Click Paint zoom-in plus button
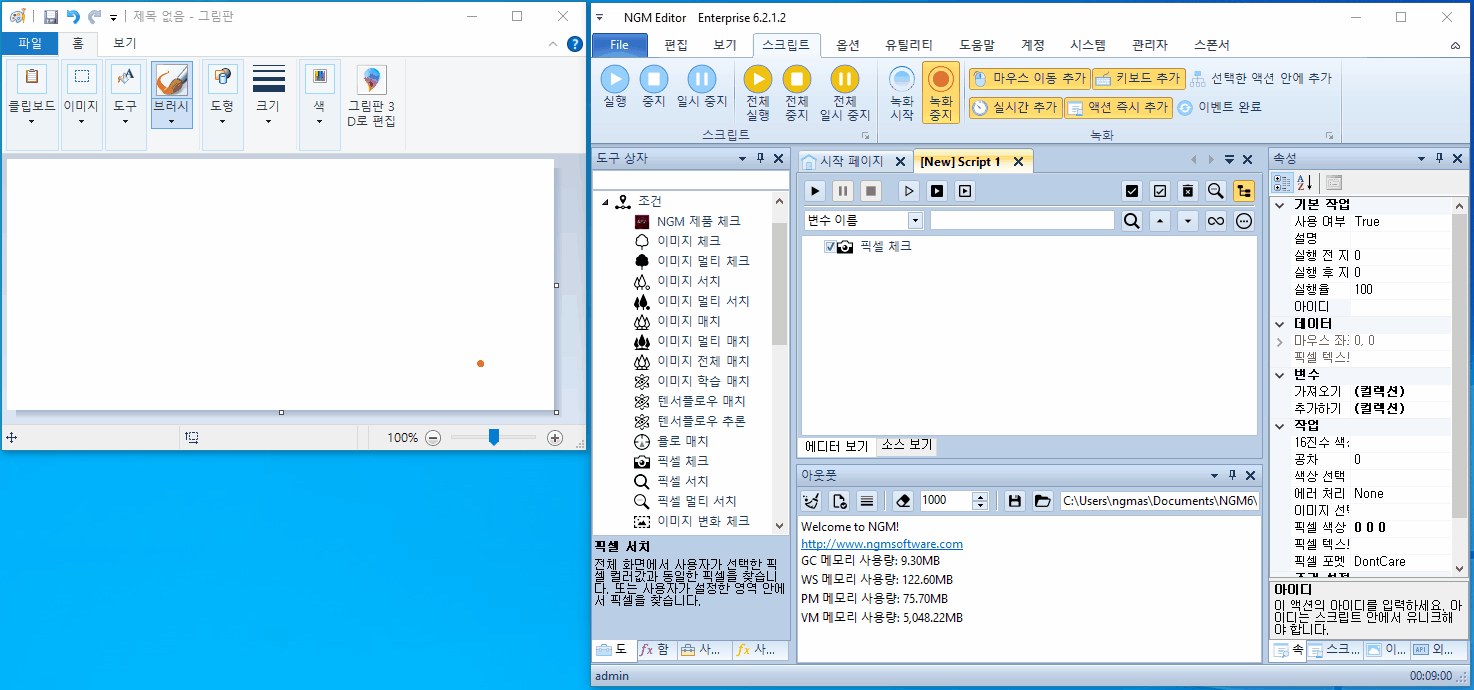The height and width of the screenshot is (690, 1474). click(555, 438)
